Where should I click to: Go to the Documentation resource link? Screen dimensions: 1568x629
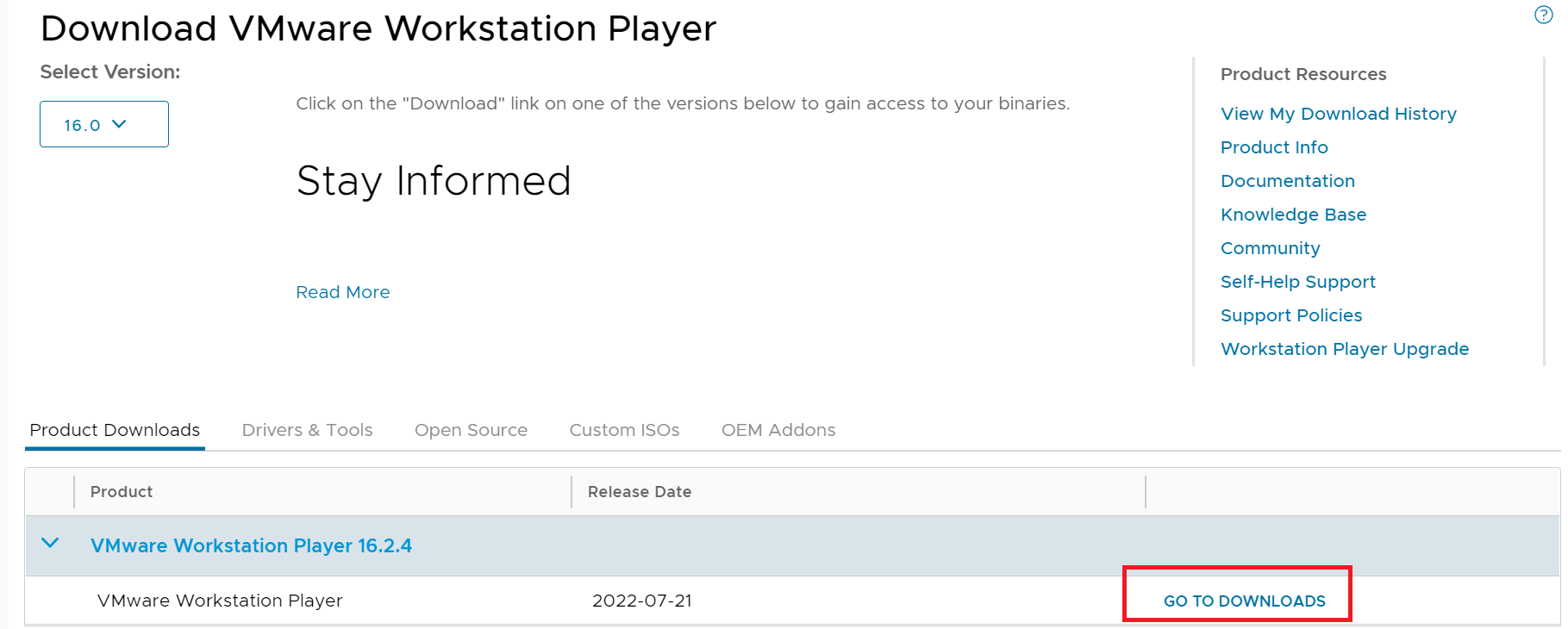click(x=1287, y=181)
